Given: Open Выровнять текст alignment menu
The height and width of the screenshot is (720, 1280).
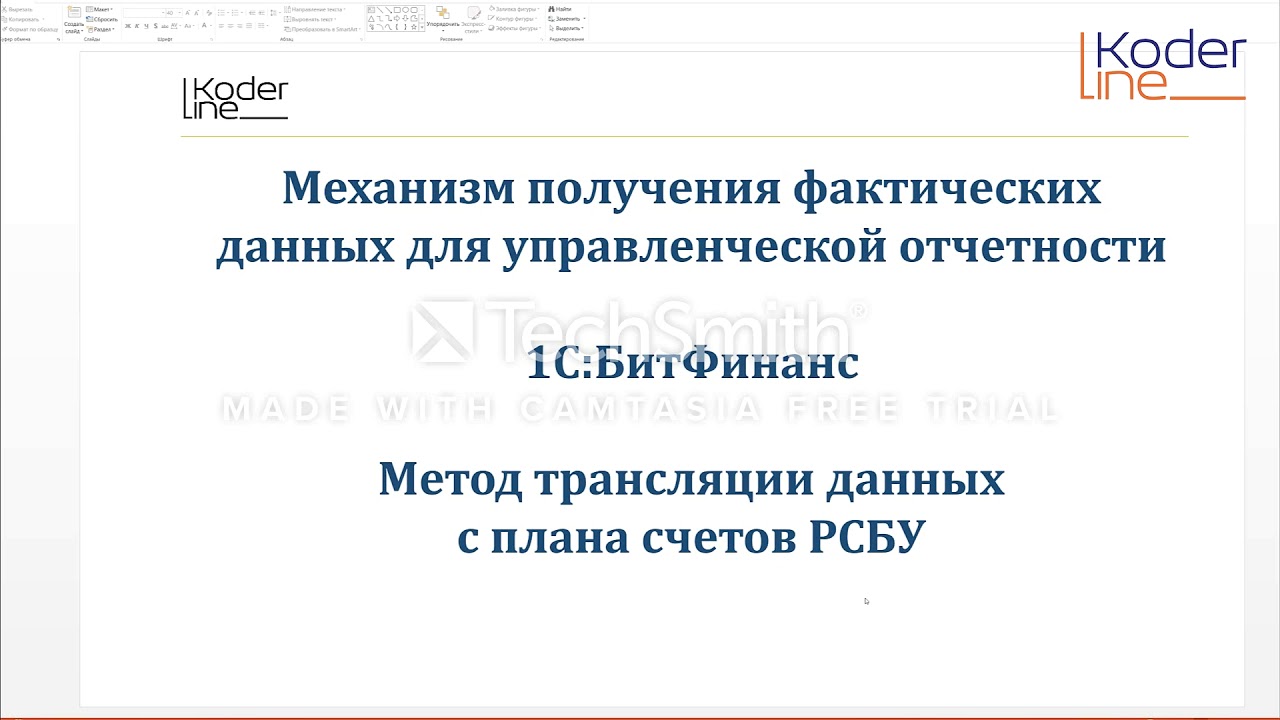Looking at the screenshot, I should pos(310,19).
